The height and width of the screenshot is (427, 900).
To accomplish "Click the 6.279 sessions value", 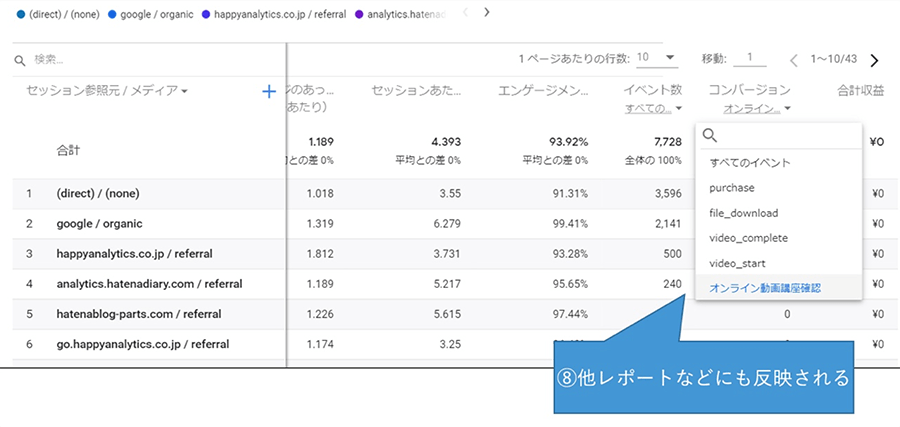I will click(x=448, y=224).
